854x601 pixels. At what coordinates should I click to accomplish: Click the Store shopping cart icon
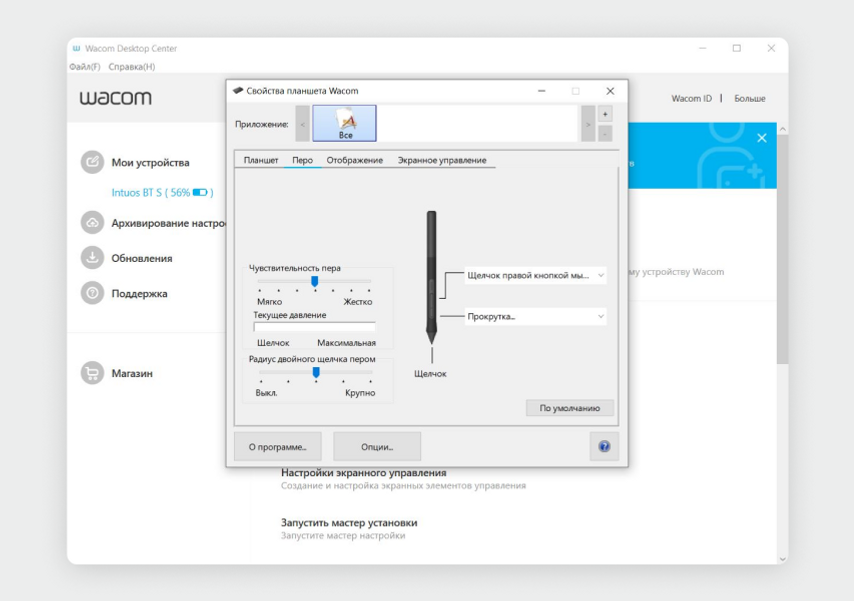coord(92,373)
